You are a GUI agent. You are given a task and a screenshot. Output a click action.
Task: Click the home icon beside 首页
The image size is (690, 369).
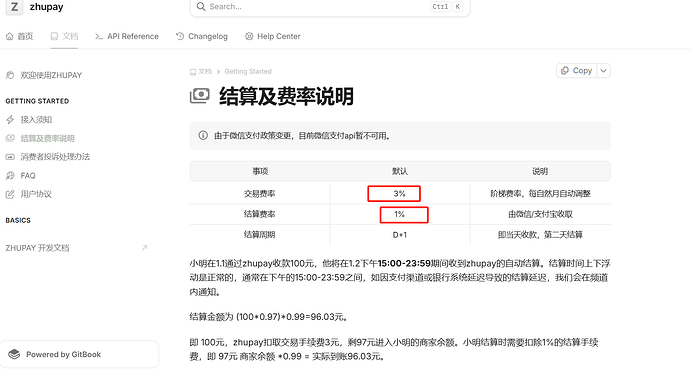pyautogui.click(x=9, y=37)
